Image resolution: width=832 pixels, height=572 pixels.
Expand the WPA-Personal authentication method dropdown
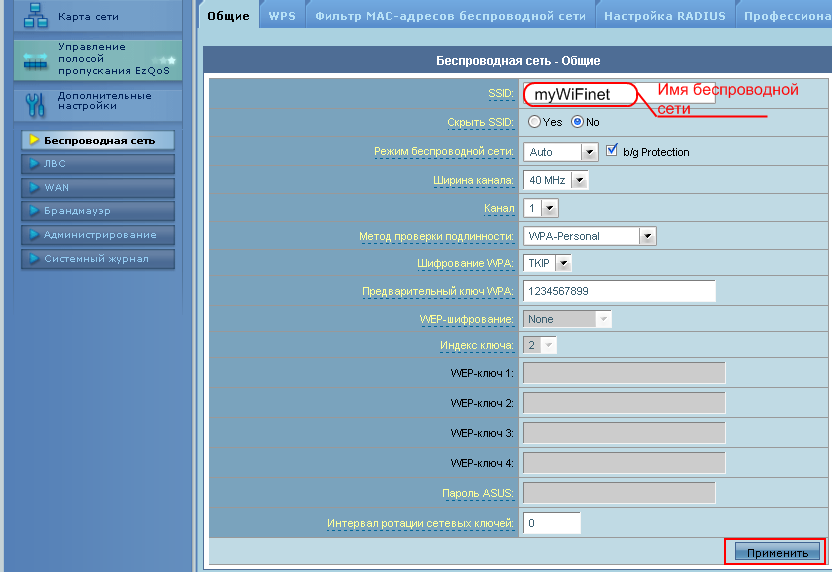pyautogui.click(x=590, y=236)
